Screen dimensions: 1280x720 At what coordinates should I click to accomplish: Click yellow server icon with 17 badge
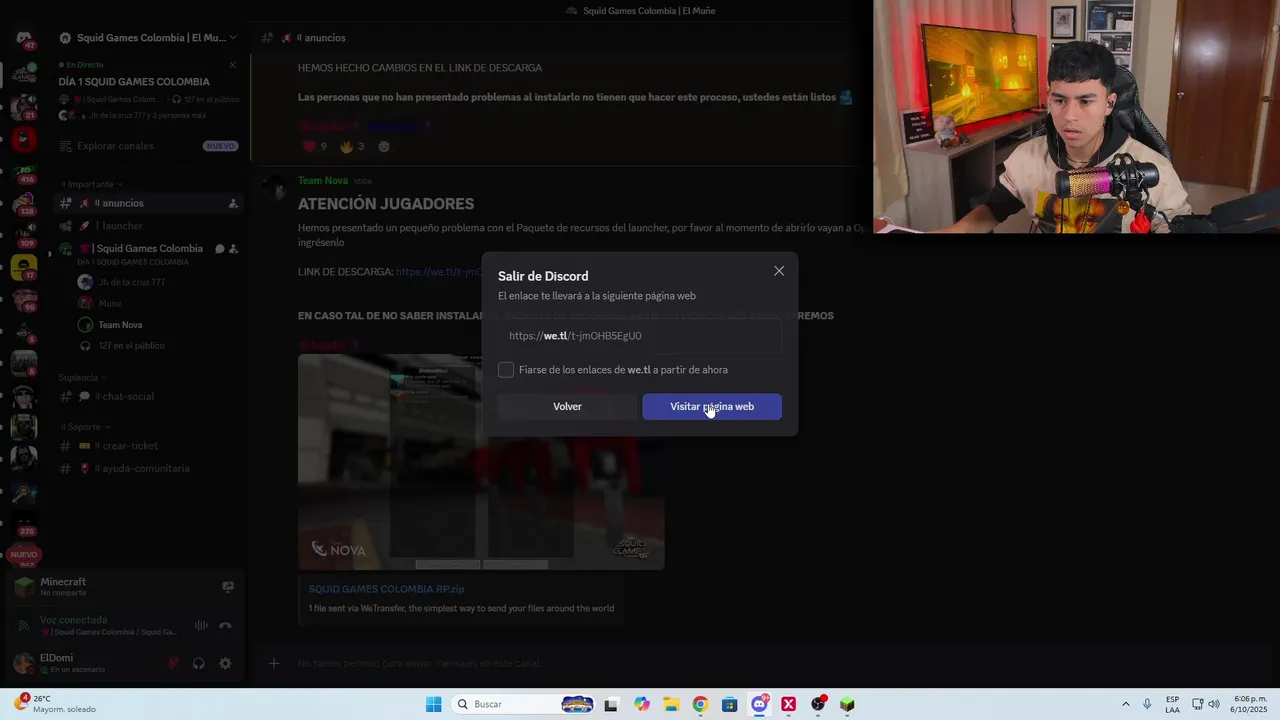pyautogui.click(x=24, y=267)
